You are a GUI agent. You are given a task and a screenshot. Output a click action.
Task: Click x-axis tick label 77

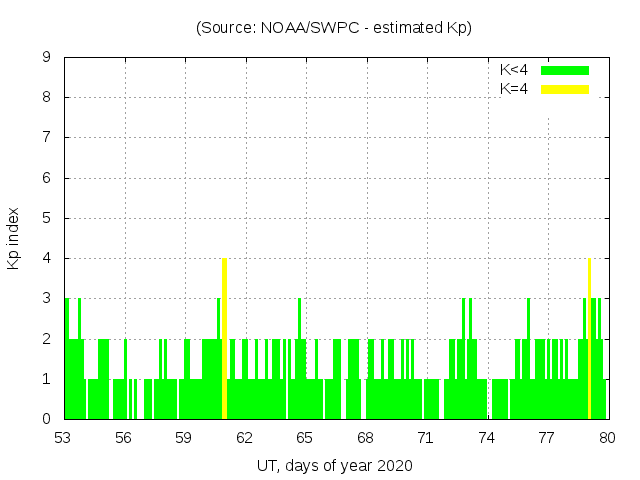coord(546,438)
